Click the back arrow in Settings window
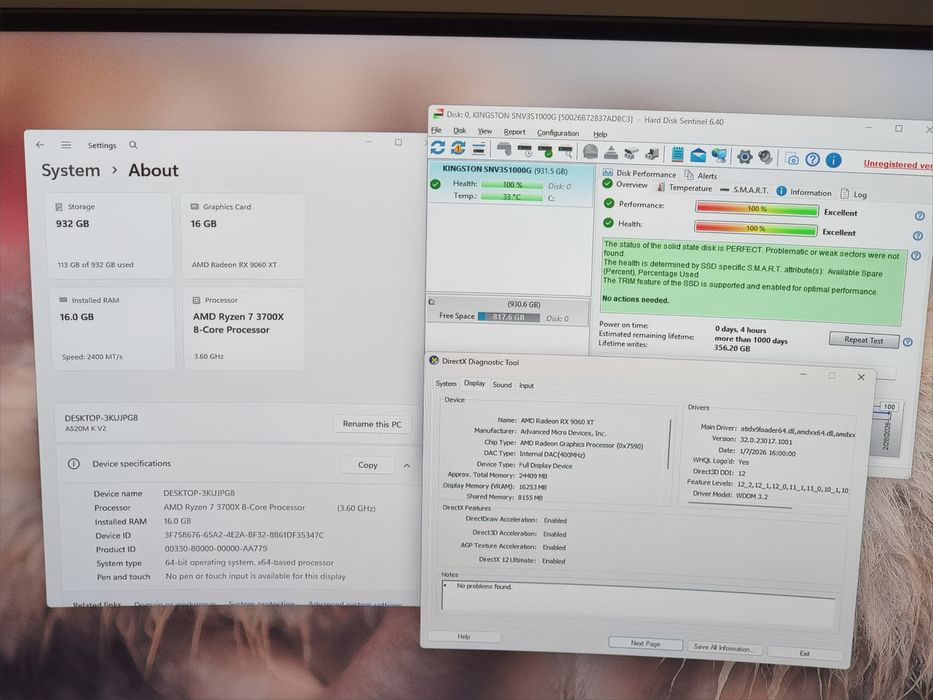The width and height of the screenshot is (933, 700). [40, 145]
